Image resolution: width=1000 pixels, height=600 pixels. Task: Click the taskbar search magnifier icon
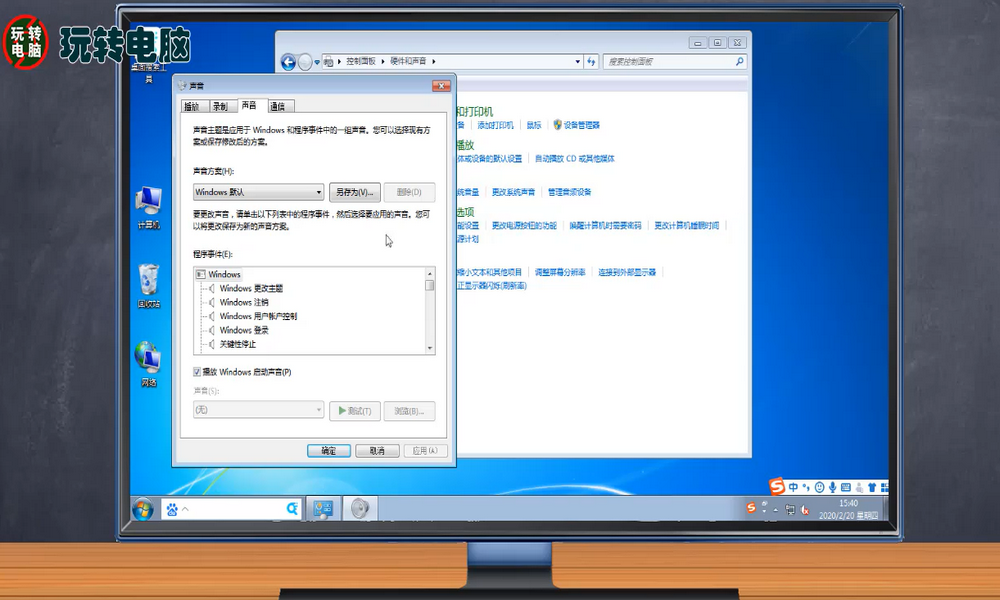pos(292,509)
